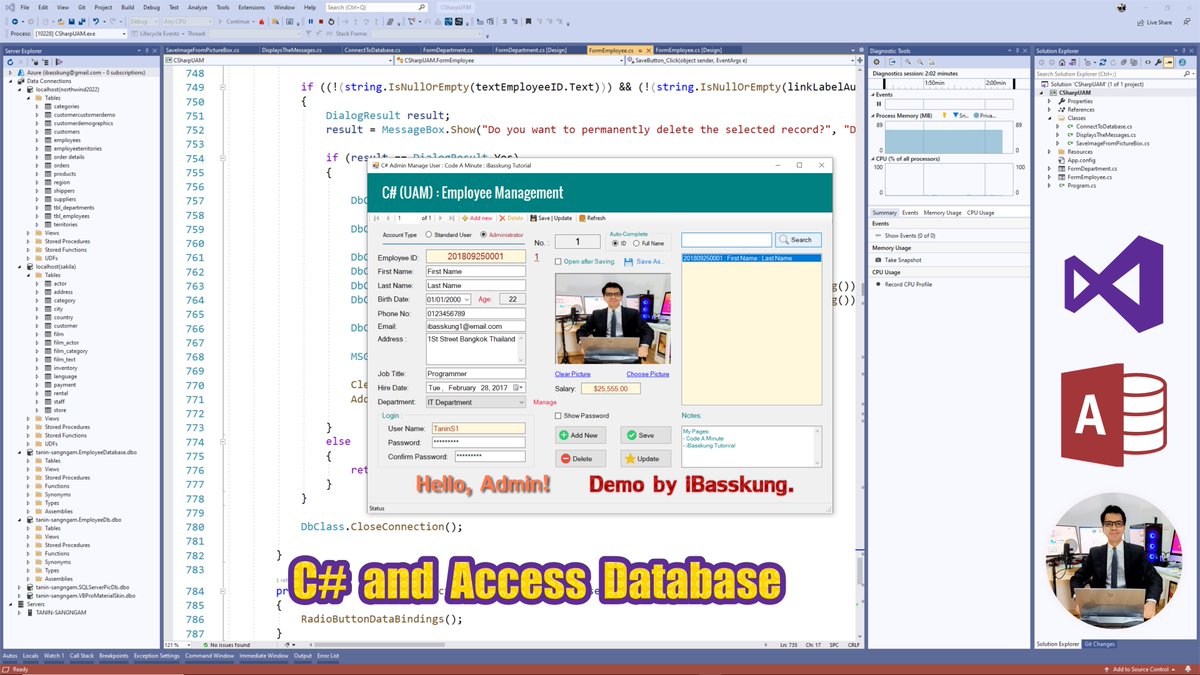Viewport: 1200px width, 675px height.
Task: Collapse the Classes folder in Solution Explorer
Action: pos(1050,118)
